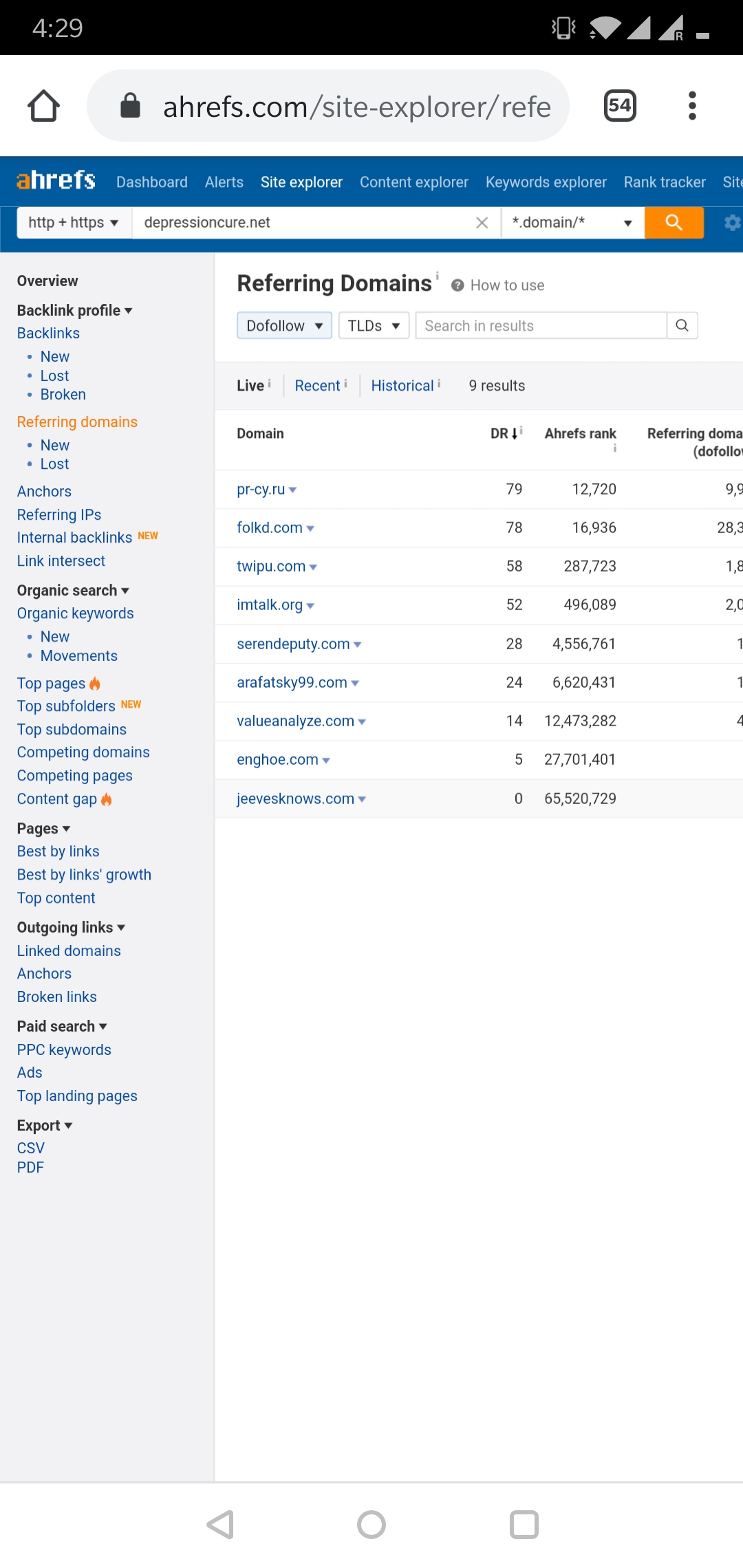The image size is (743, 1568).
Task: Export results as PDF
Action: [x=30, y=1168]
